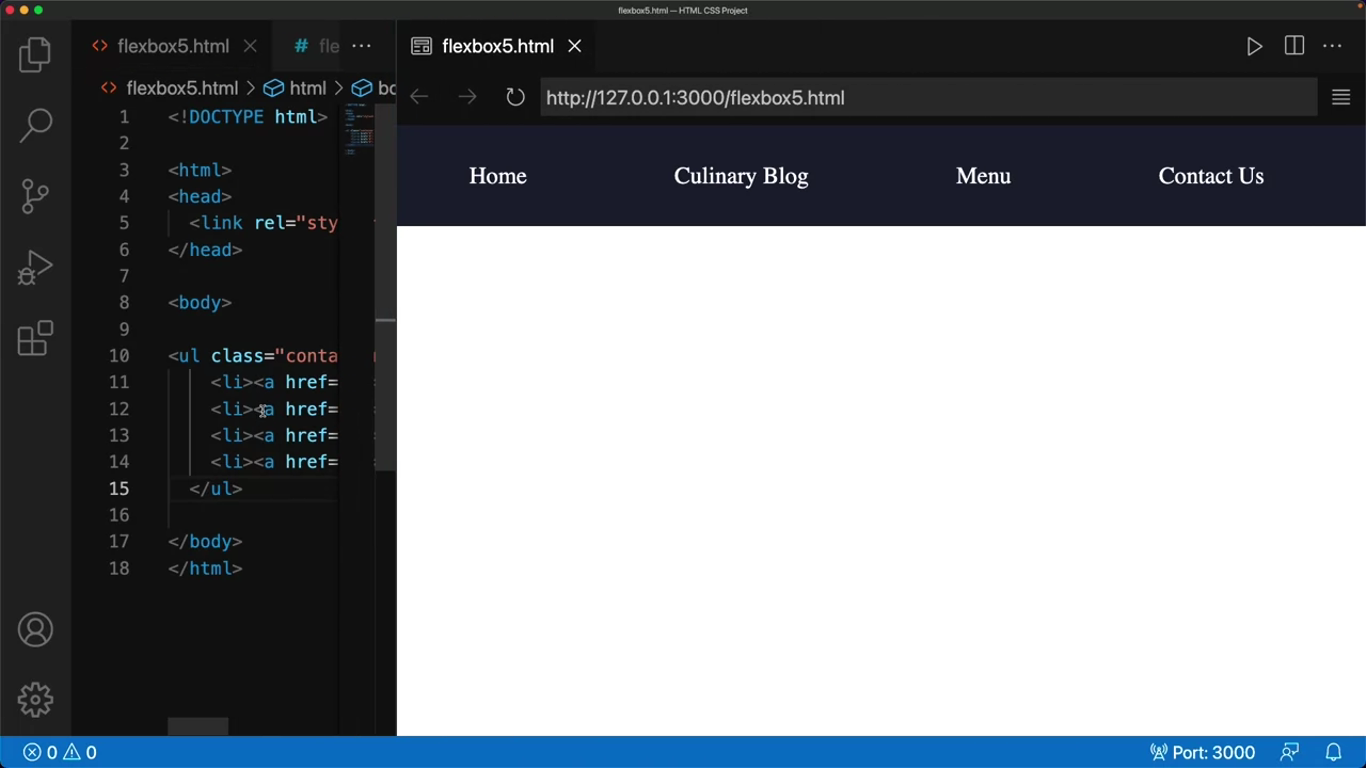Toggle Live Preview server Port: 3000

(x=1202, y=752)
